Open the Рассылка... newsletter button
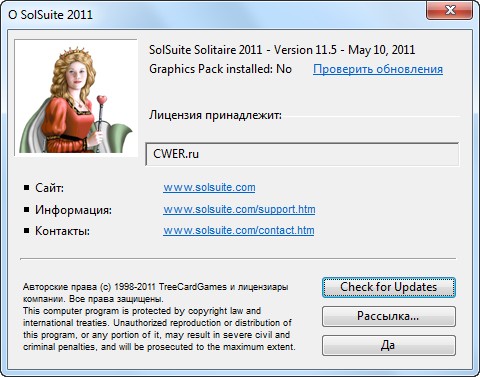This screenshot has width=480, height=377. tap(389, 316)
